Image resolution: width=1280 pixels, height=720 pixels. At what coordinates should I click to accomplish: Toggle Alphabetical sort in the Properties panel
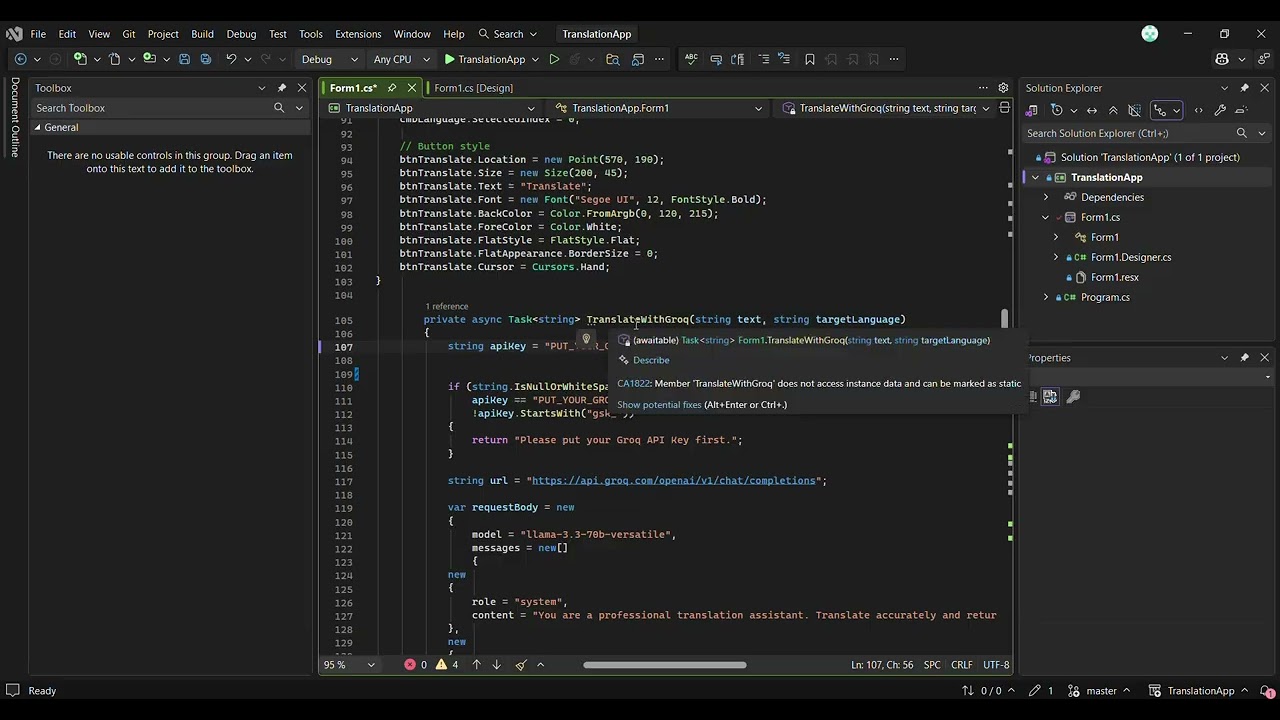pos(1050,396)
